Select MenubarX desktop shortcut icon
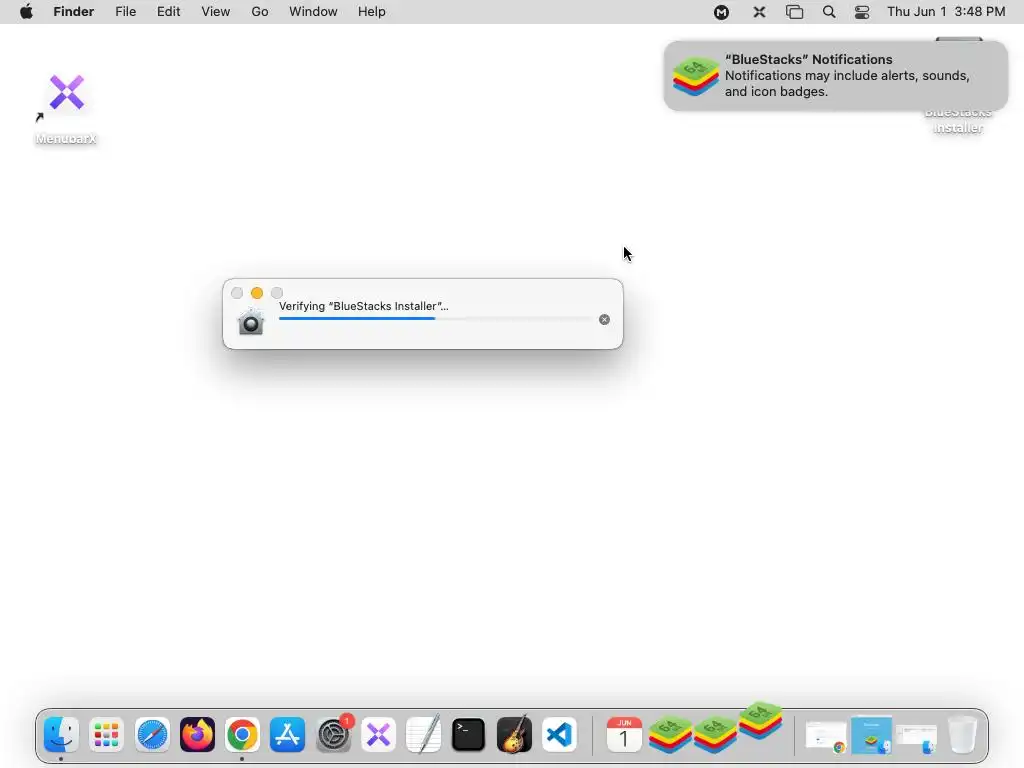 tap(67, 93)
